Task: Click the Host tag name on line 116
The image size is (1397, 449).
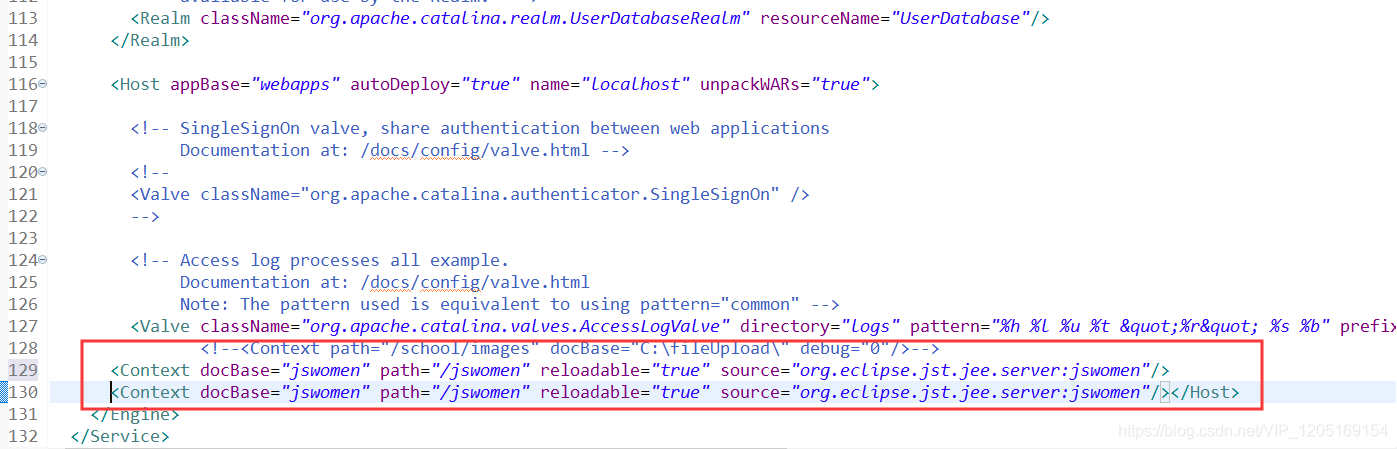Action: (140, 85)
